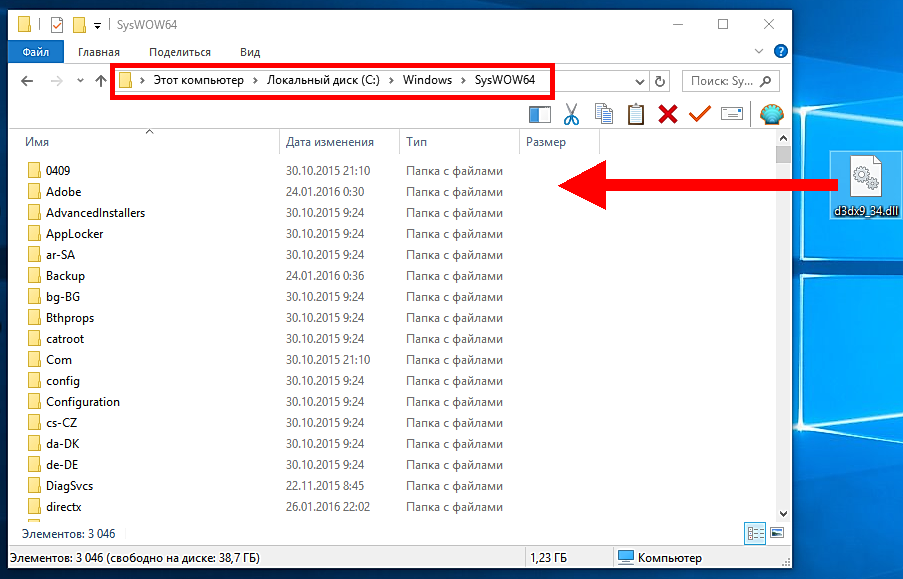The width and height of the screenshot is (903, 579).
Task: Refresh the SysWOW64 folder view
Action: [659, 81]
